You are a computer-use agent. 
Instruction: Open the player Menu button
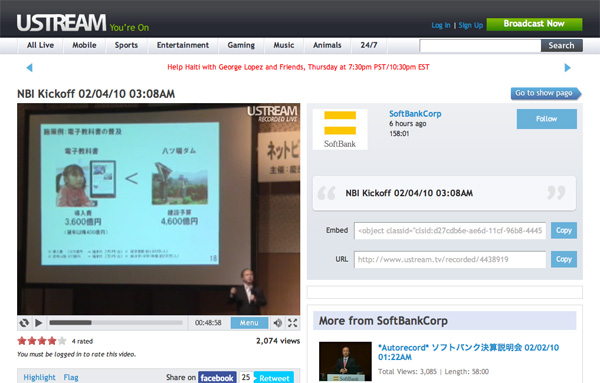point(249,323)
